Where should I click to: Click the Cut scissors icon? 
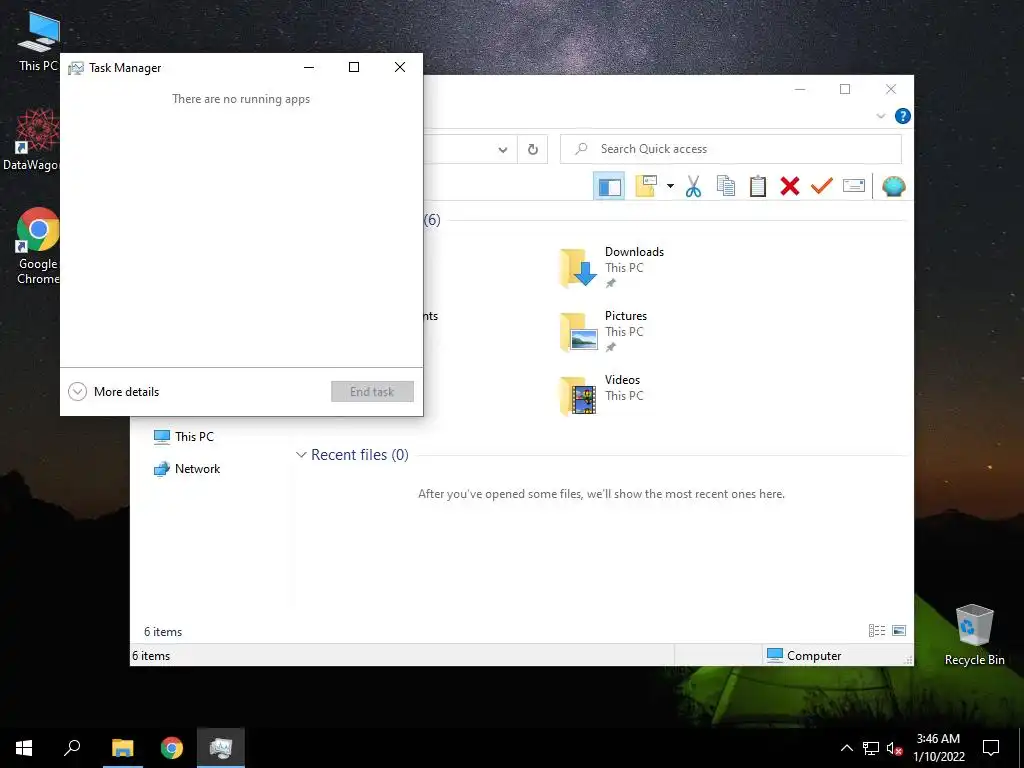693,186
